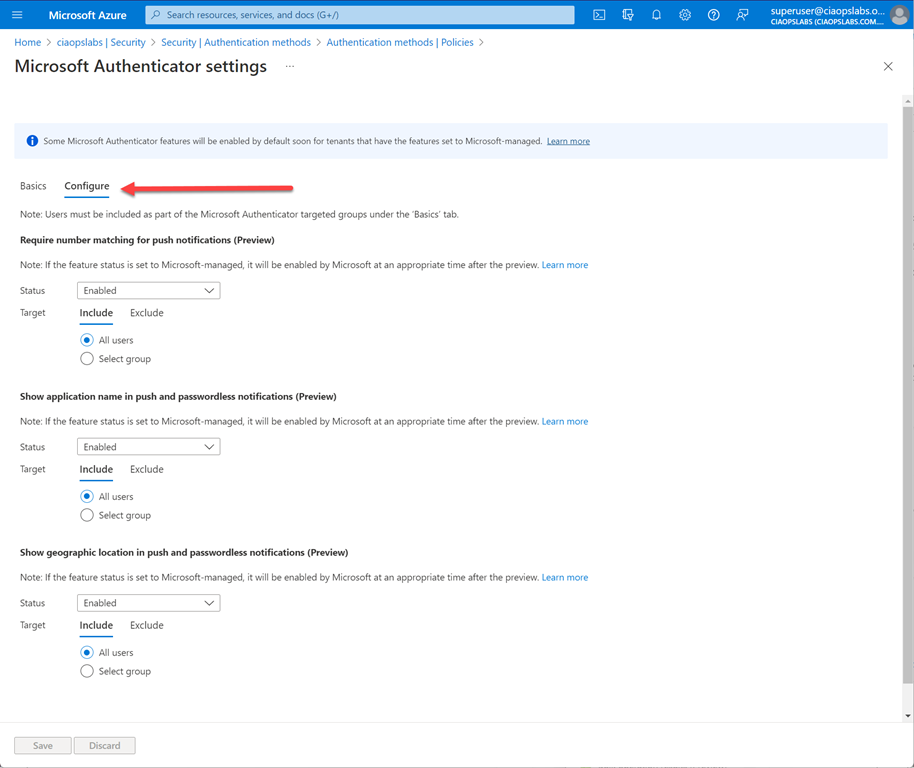Open the Feedback icon in header
Viewport: 914px width, 768px height.
point(742,15)
